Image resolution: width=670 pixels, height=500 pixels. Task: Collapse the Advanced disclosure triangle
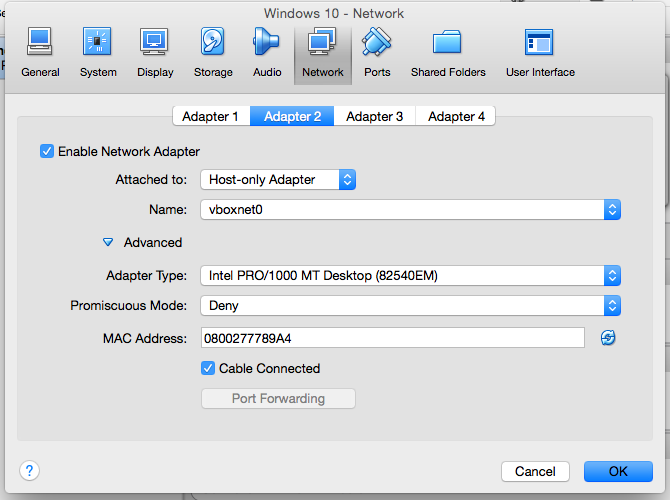coord(109,242)
